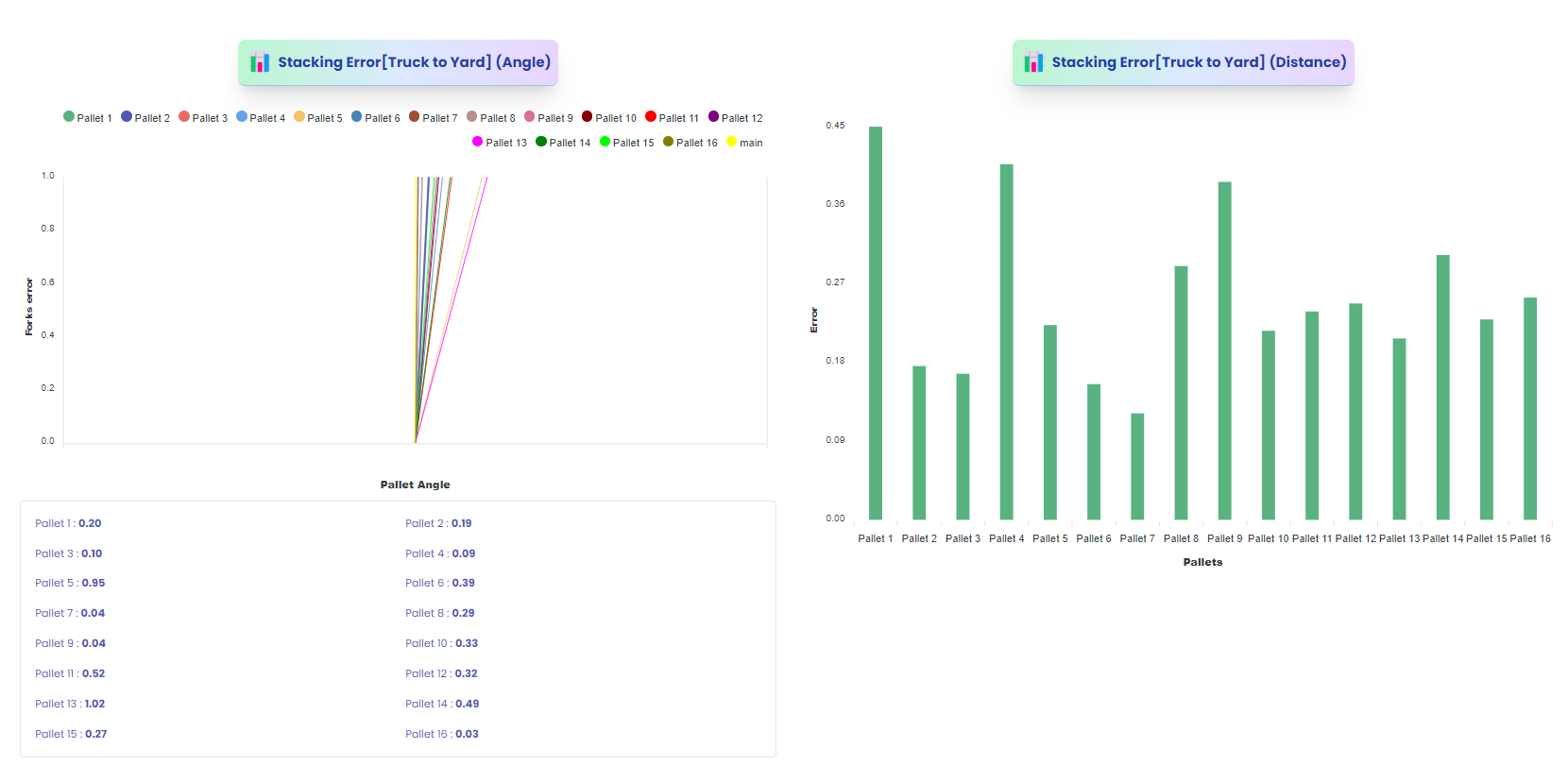The width and height of the screenshot is (1568, 766).
Task: Select the 'Pallet 3 : 0.10' entry
Action: [69, 553]
